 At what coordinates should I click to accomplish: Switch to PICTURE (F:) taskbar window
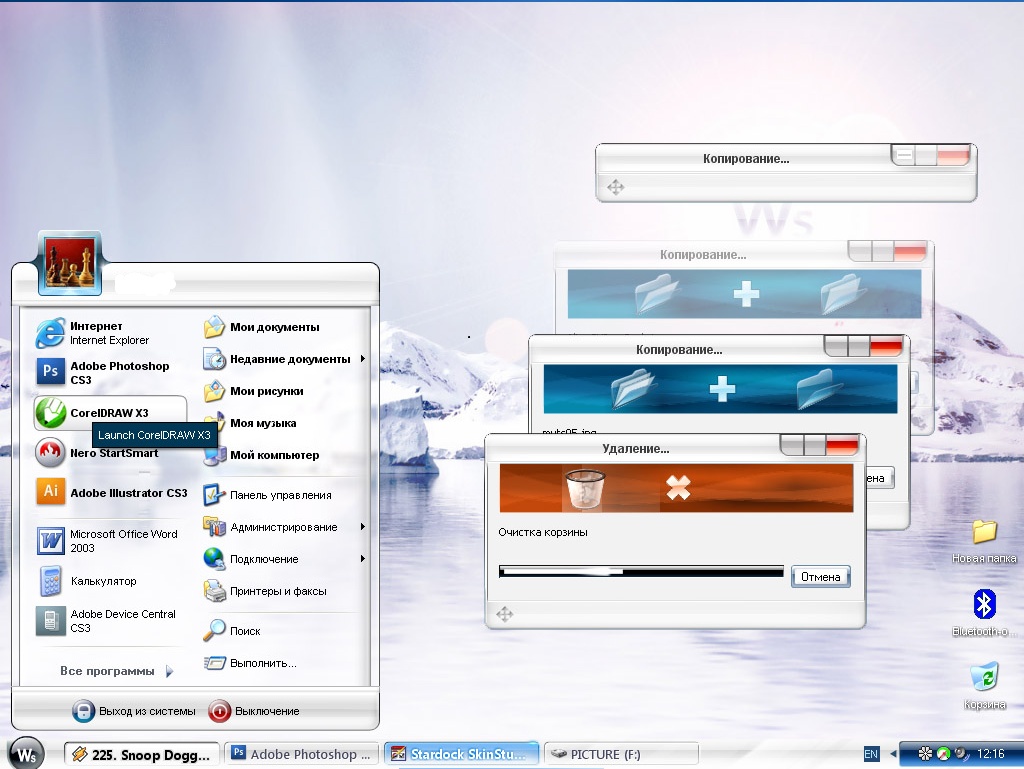click(x=622, y=754)
